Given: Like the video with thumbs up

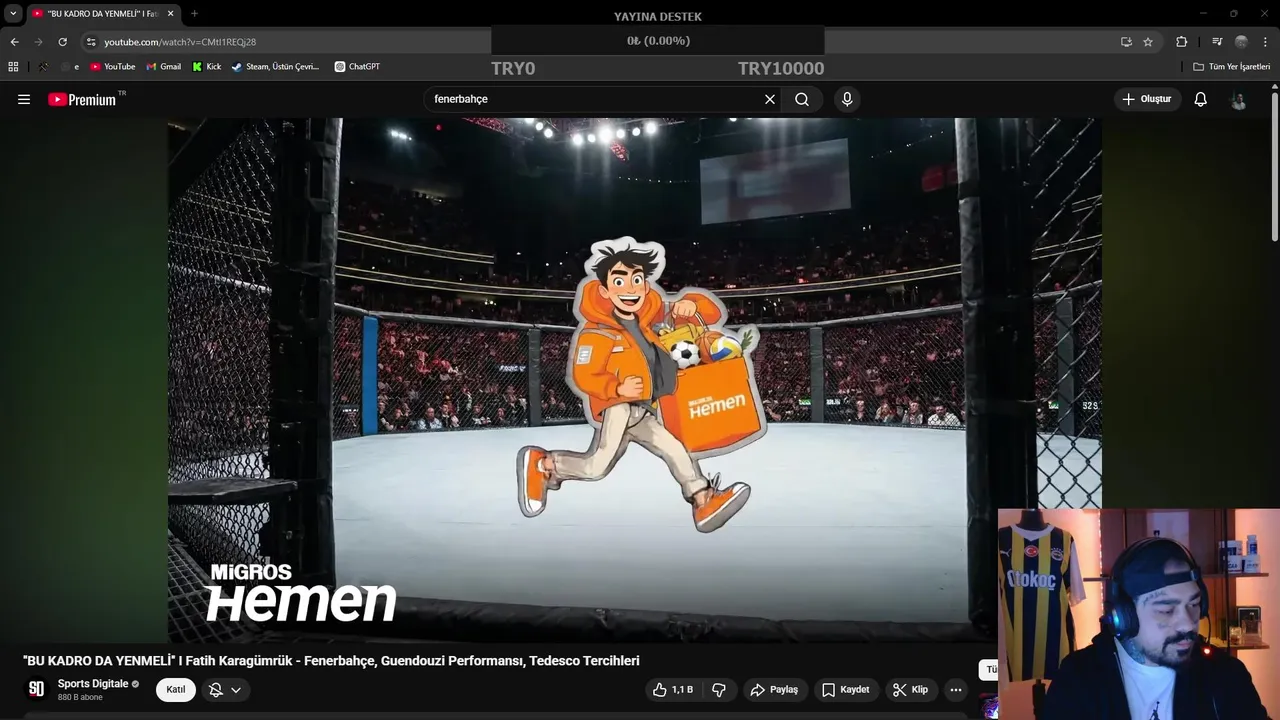Looking at the screenshot, I should [673, 690].
